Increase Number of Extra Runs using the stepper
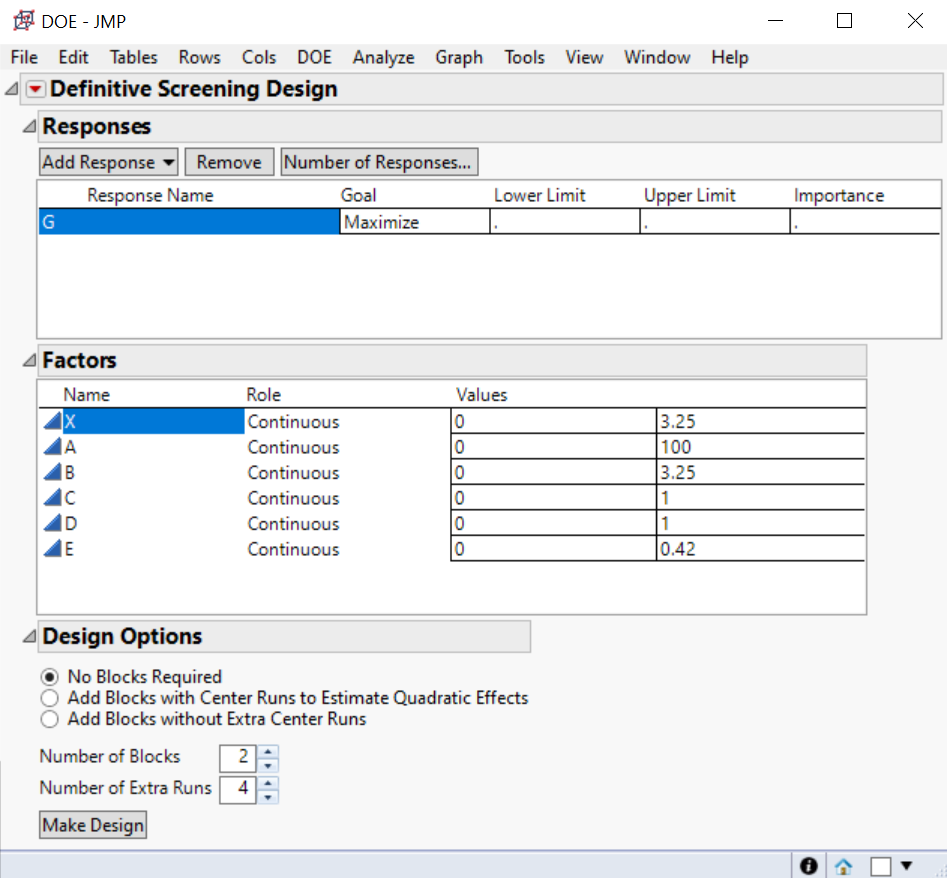The image size is (947, 878). pos(267,784)
